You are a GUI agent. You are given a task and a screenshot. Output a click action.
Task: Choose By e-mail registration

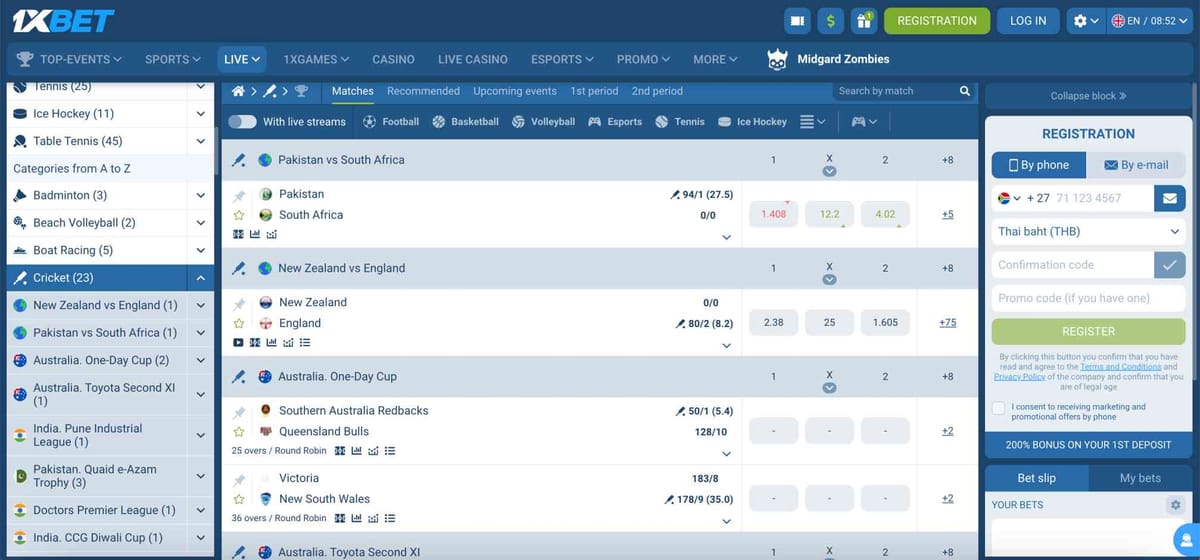coord(1136,165)
